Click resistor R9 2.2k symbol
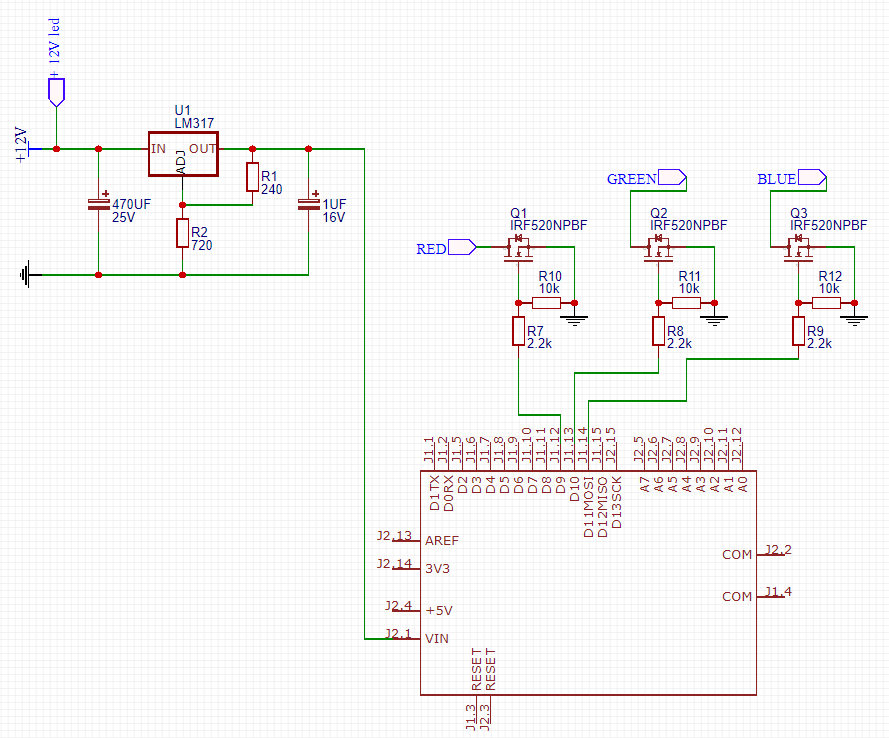 click(x=798, y=331)
